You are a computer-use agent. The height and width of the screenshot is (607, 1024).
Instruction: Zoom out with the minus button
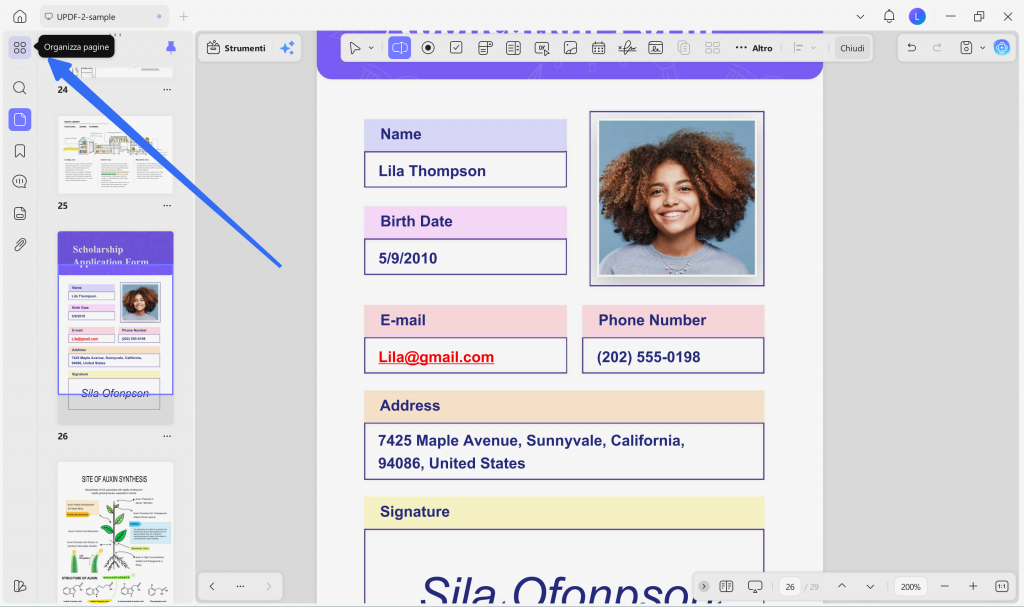pos(944,586)
